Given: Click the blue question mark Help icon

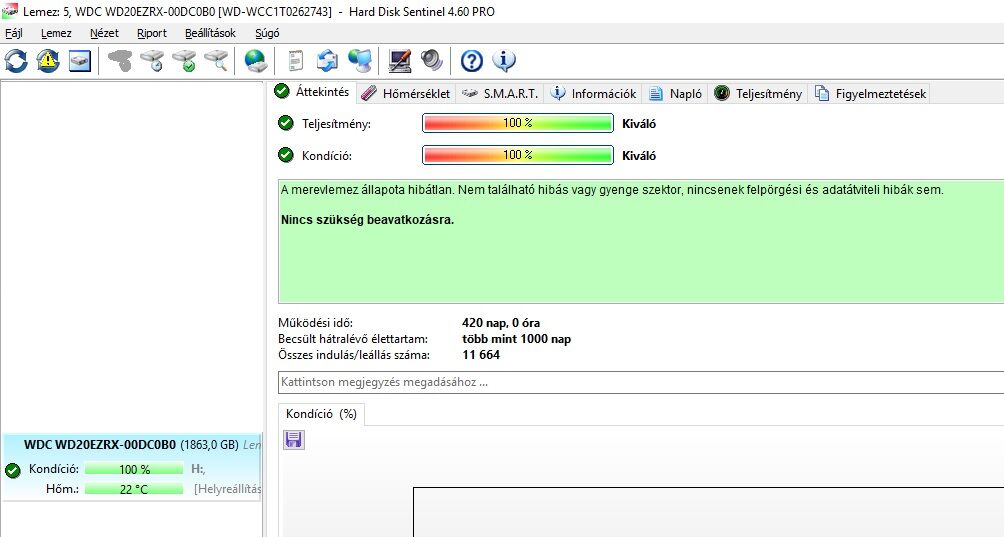Looking at the screenshot, I should click(472, 61).
